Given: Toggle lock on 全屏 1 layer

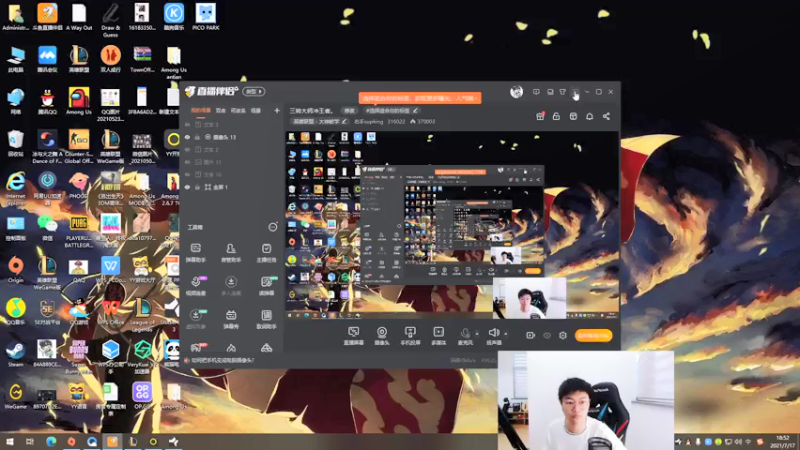Looking at the screenshot, I should [x=197, y=187].
